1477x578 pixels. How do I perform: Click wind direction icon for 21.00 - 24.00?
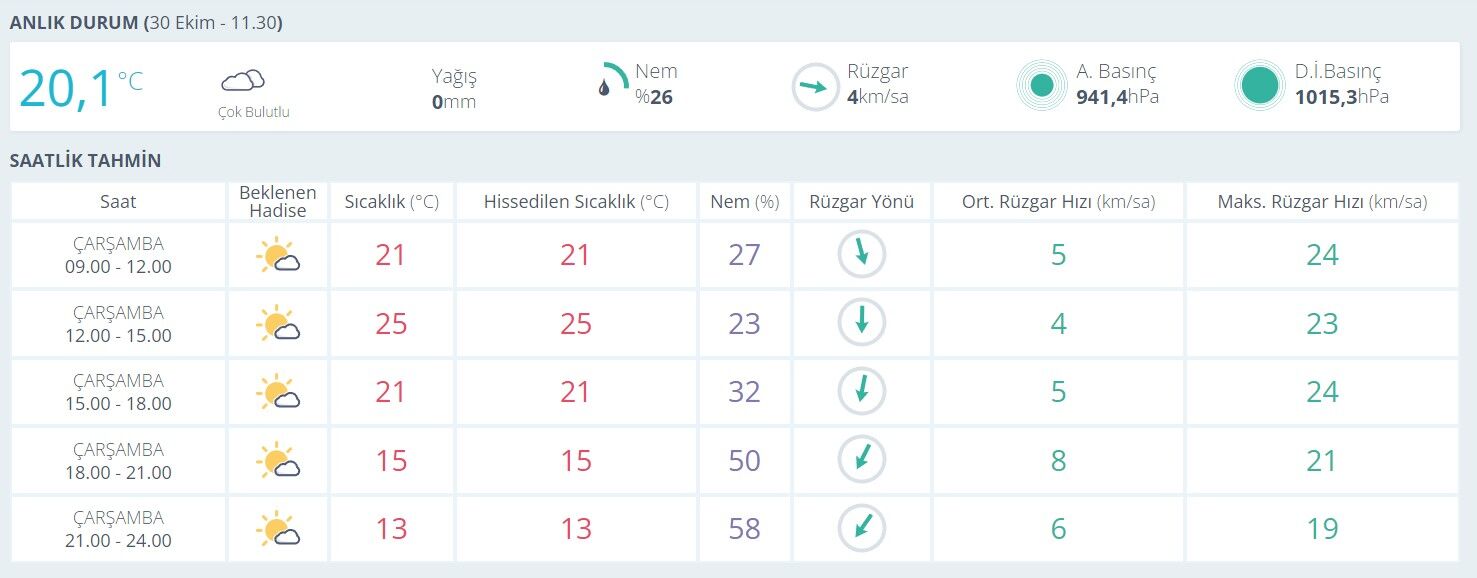click(861, 528)
